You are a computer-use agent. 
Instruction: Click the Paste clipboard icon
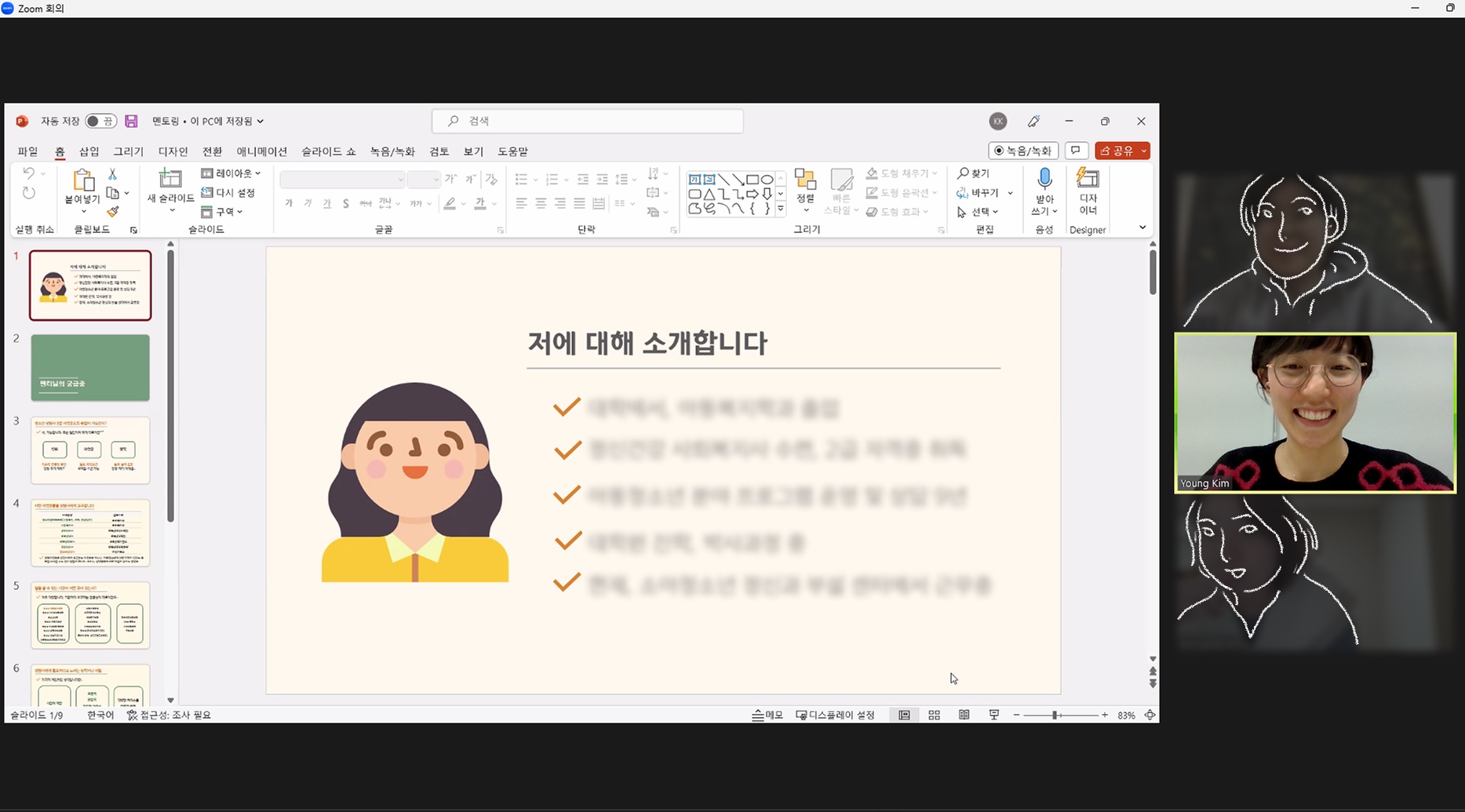point(82,181)
